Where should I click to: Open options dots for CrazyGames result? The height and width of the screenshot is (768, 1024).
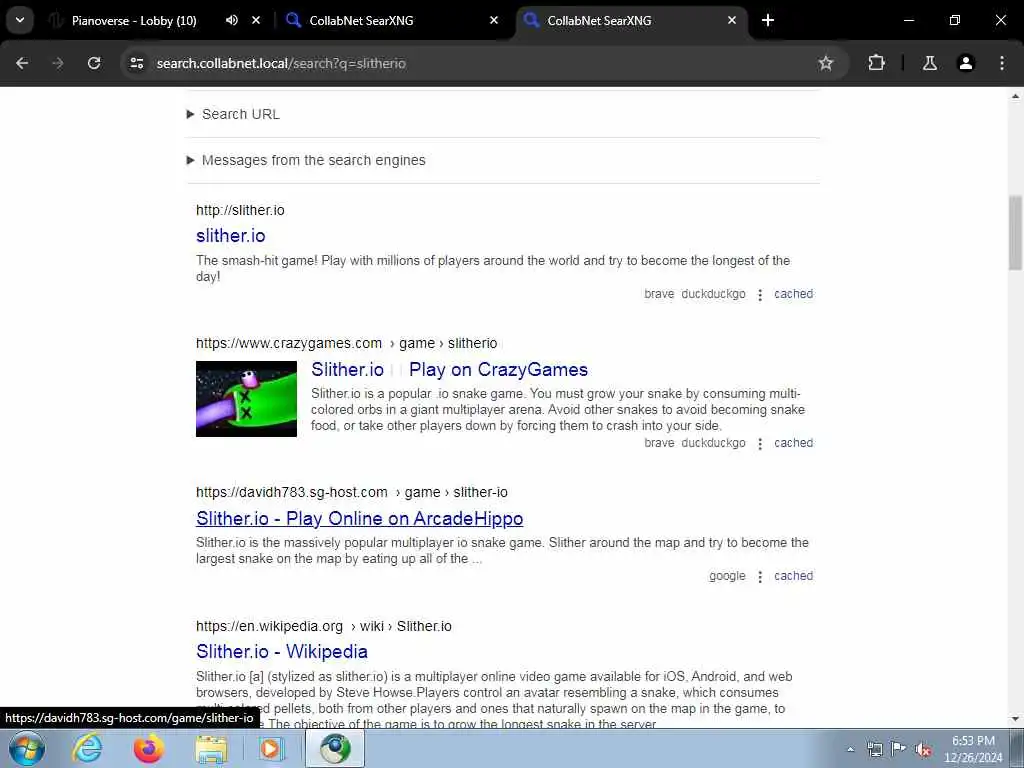760,443
